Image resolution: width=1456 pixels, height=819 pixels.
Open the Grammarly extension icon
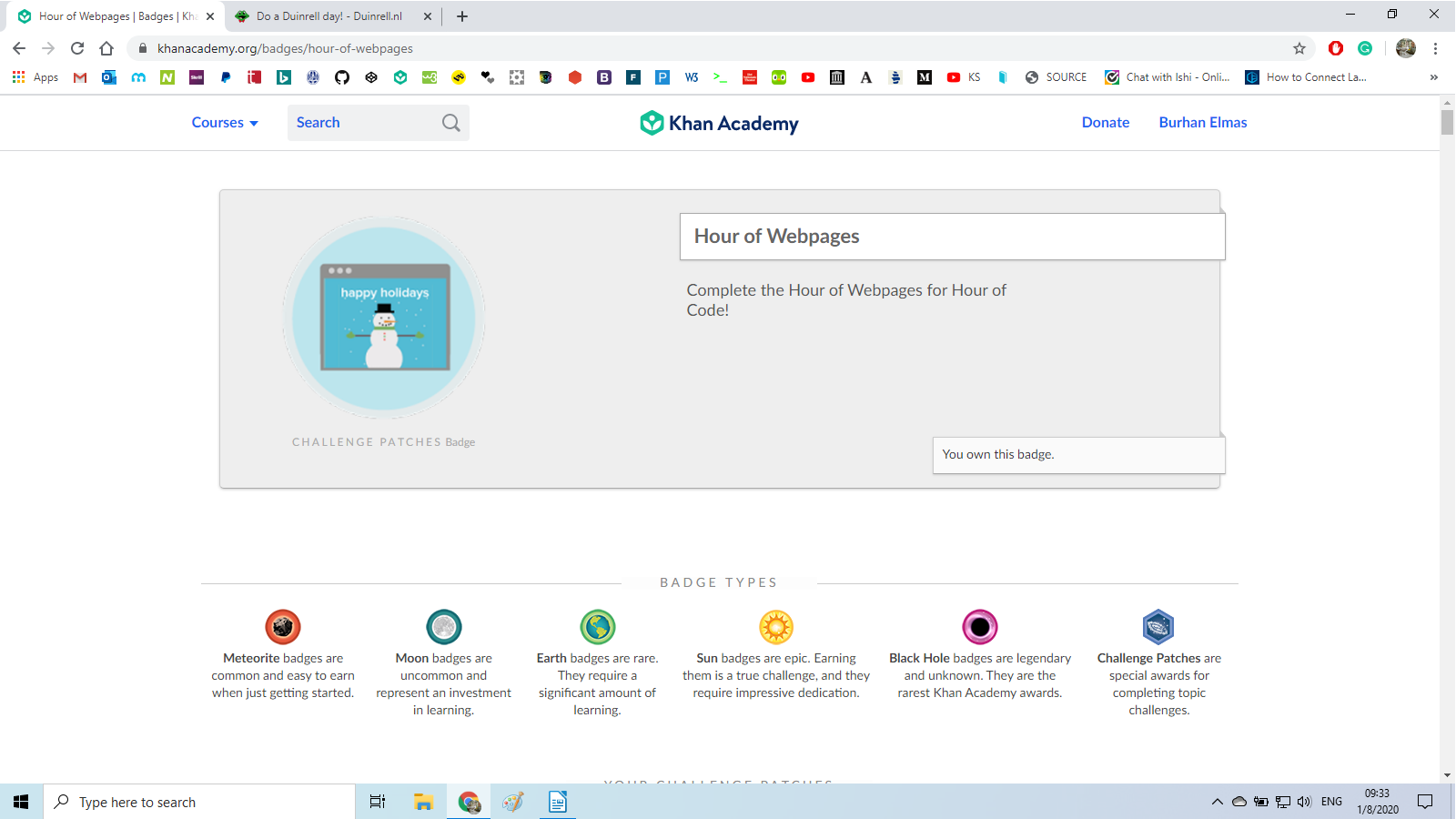1365,48
